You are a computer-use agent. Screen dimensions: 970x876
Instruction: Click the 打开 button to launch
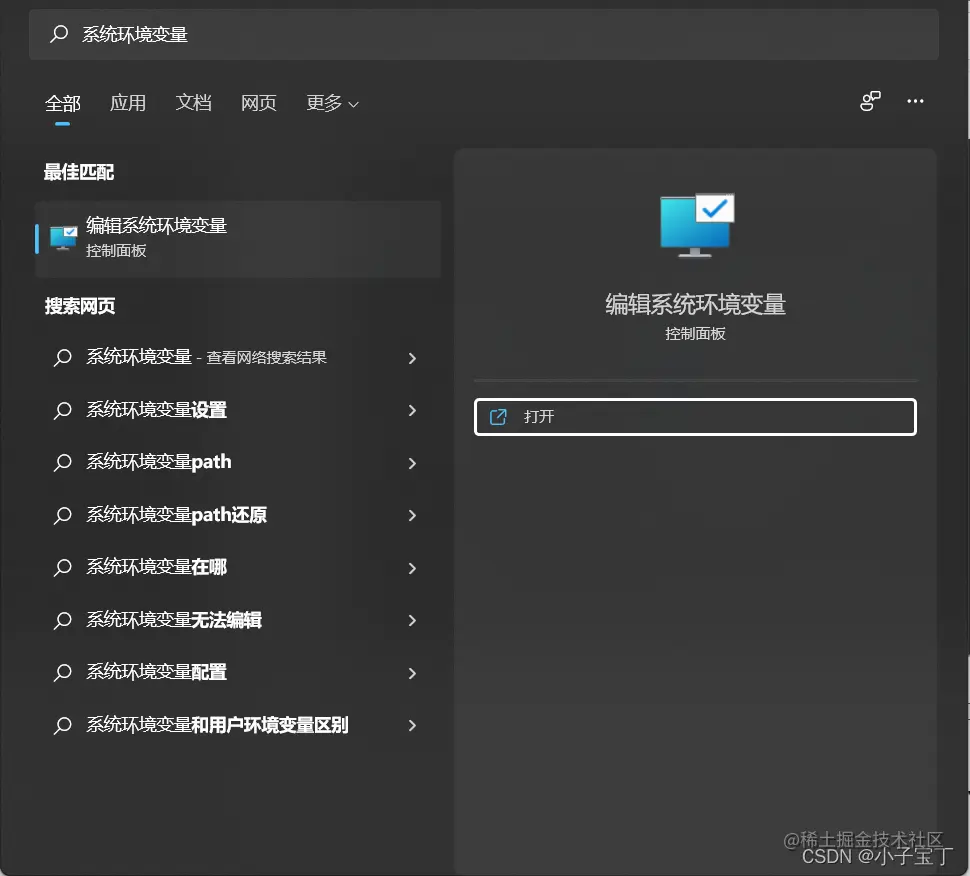(694, 417)
